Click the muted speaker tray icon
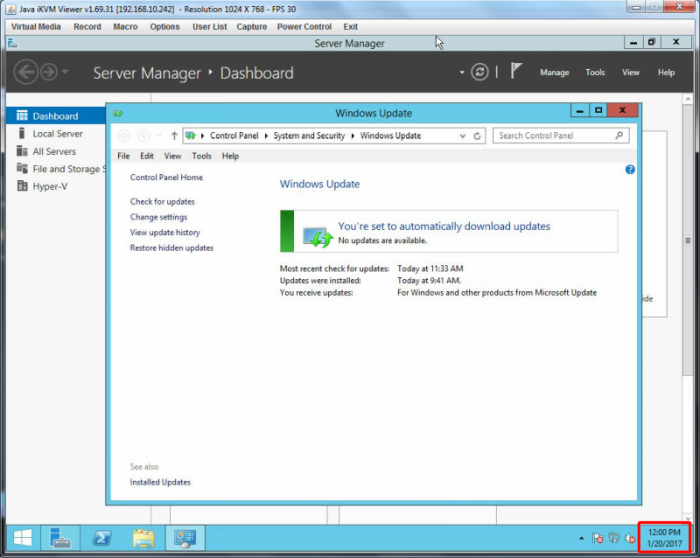The image size is (700, 558). tap(630, 538)
